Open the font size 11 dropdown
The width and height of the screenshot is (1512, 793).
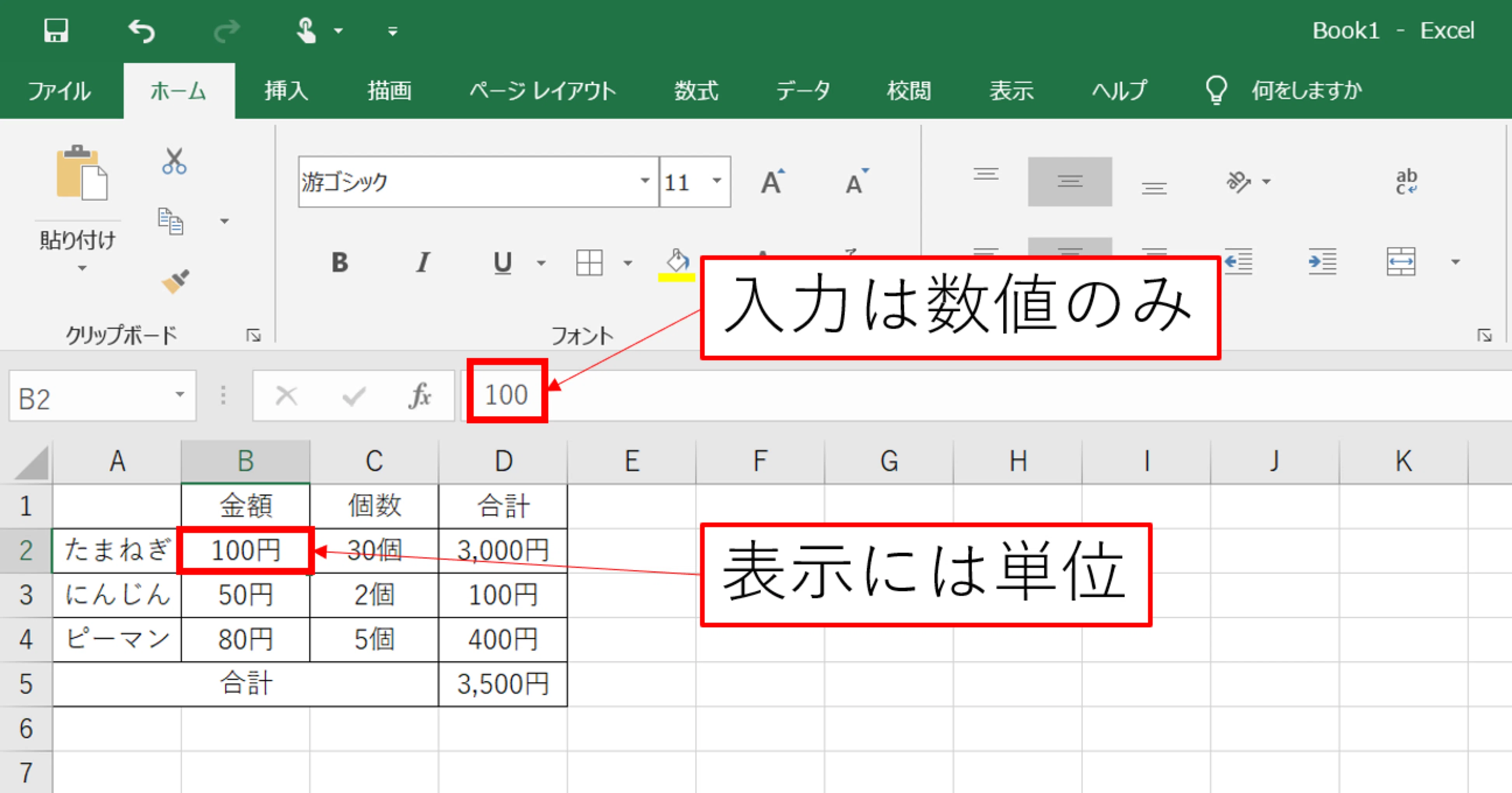[x=717, y=181]
